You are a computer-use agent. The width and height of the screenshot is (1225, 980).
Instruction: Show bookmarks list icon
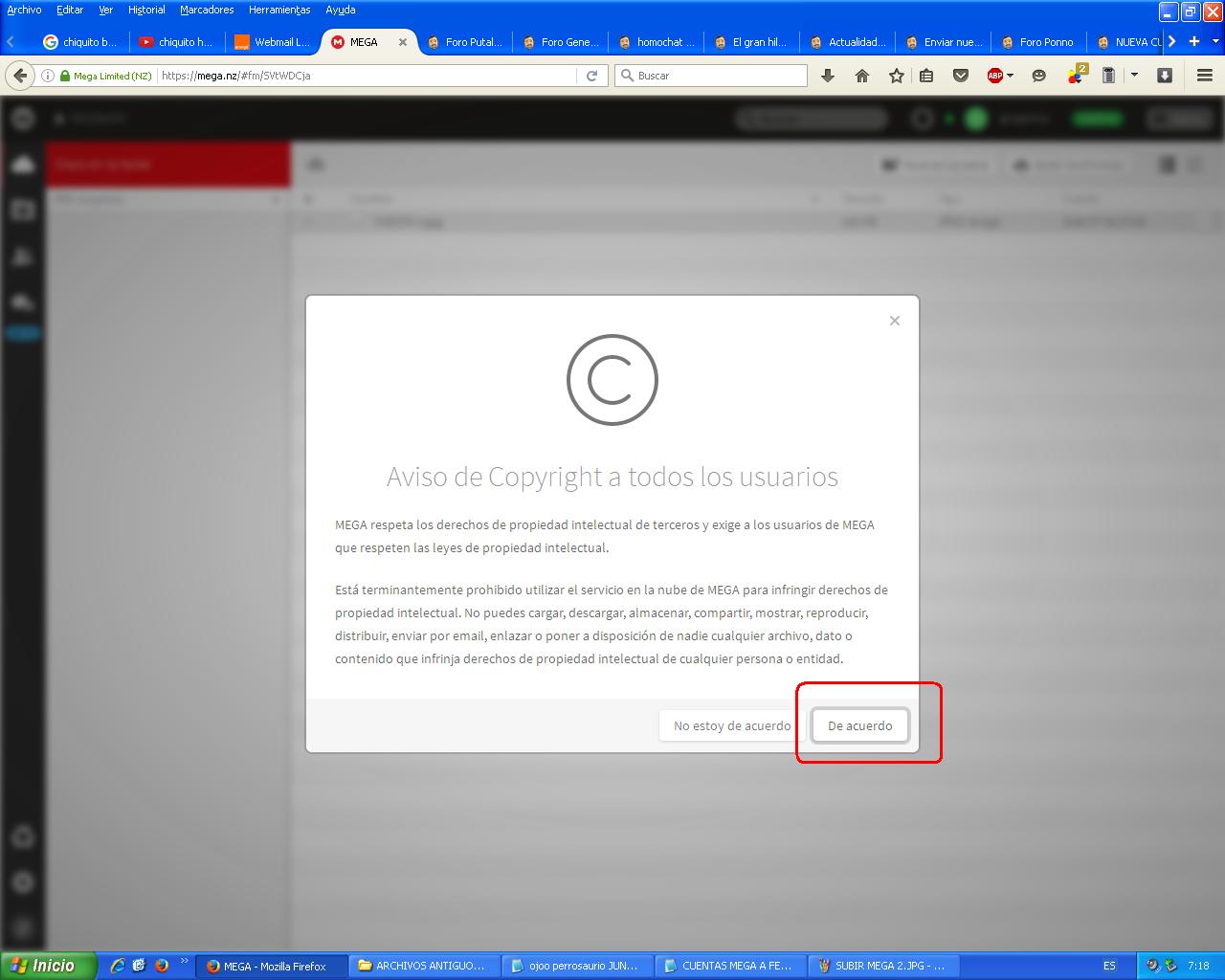pos(926,76)
